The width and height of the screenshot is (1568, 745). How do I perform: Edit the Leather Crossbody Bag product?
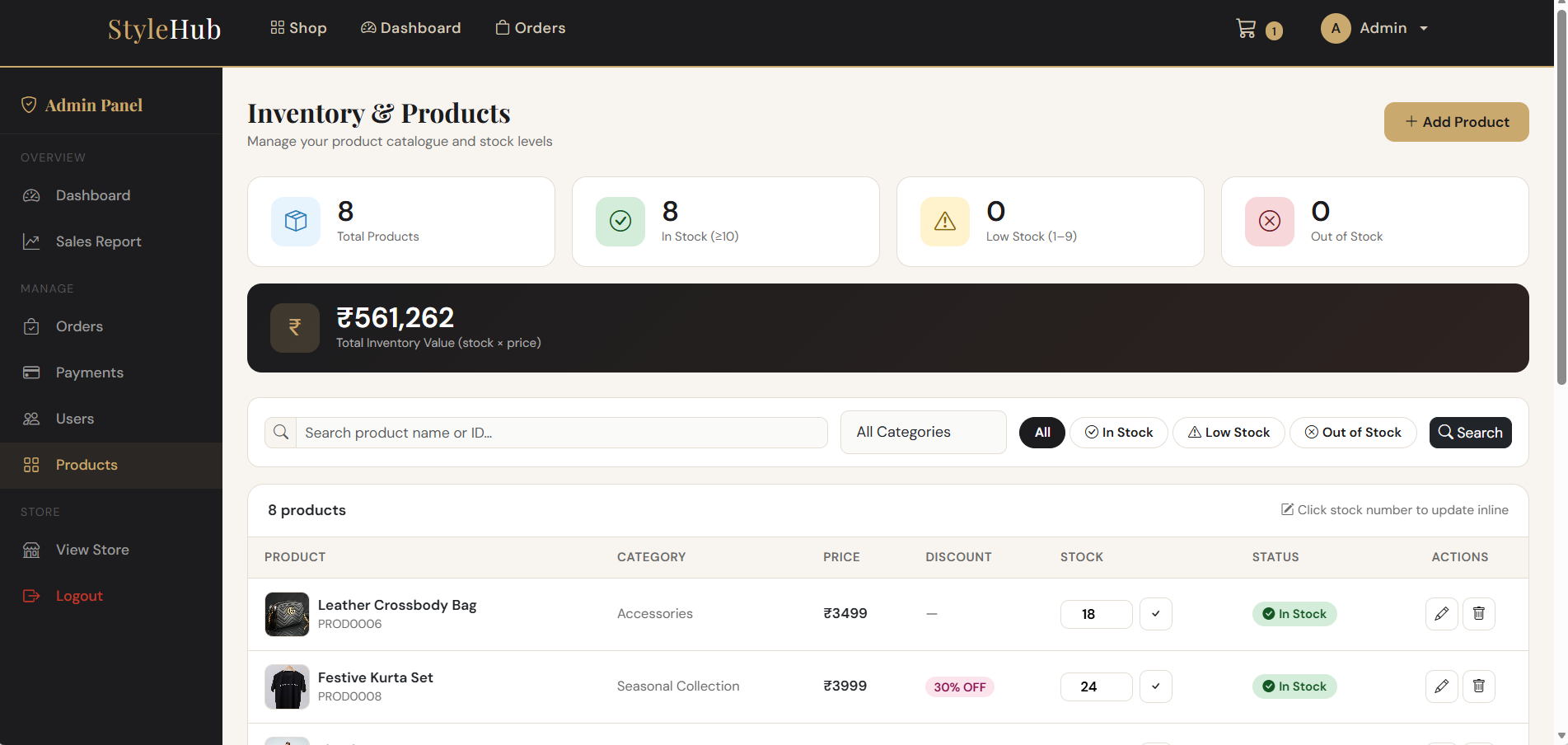pyautogui.click(x=1441, y=614)
